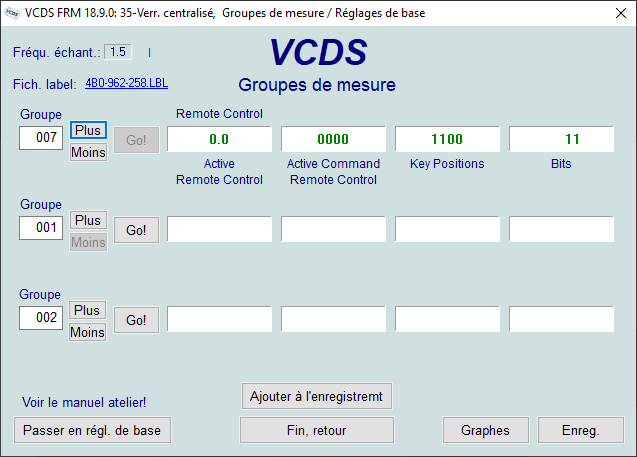
Task: Click the first empty field of group 001
Action: pos(219,229)
